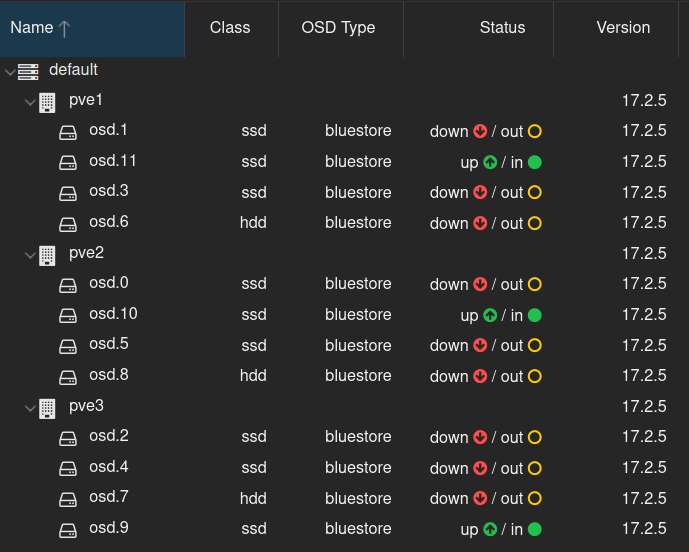The height and width of the screenshot is (552, 689).
Task: Click the green in dot for osd.10
Action: (535, 315)
